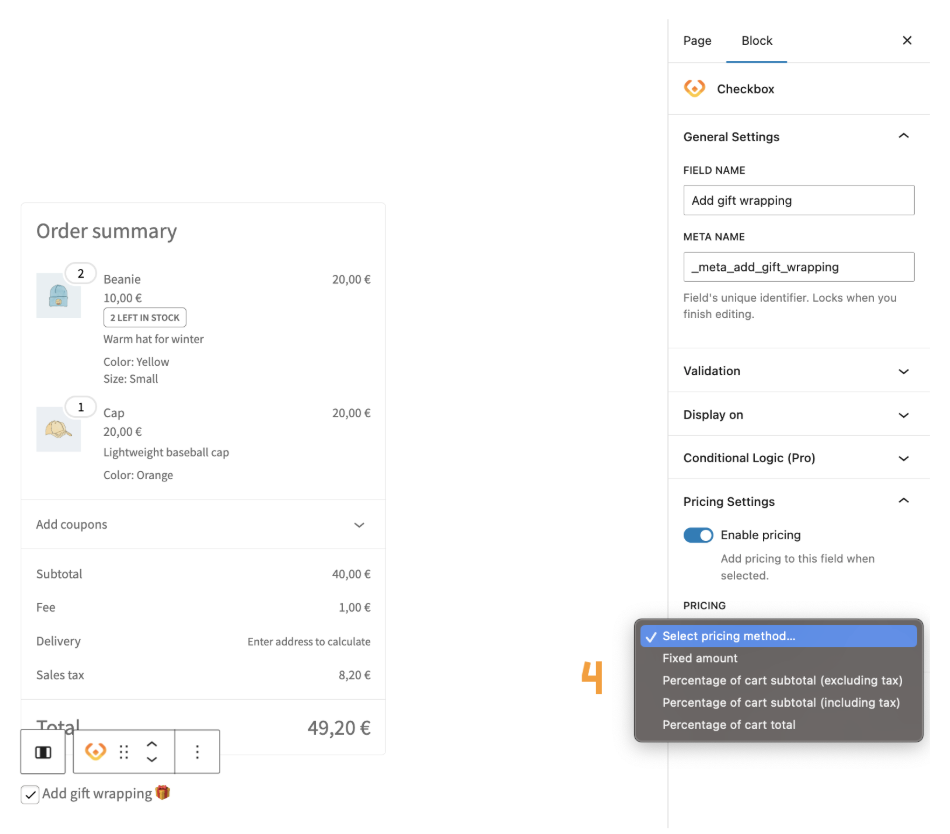Expand the Add coupons row
This screenshot has width=950, height=834.
pos(359,525)
